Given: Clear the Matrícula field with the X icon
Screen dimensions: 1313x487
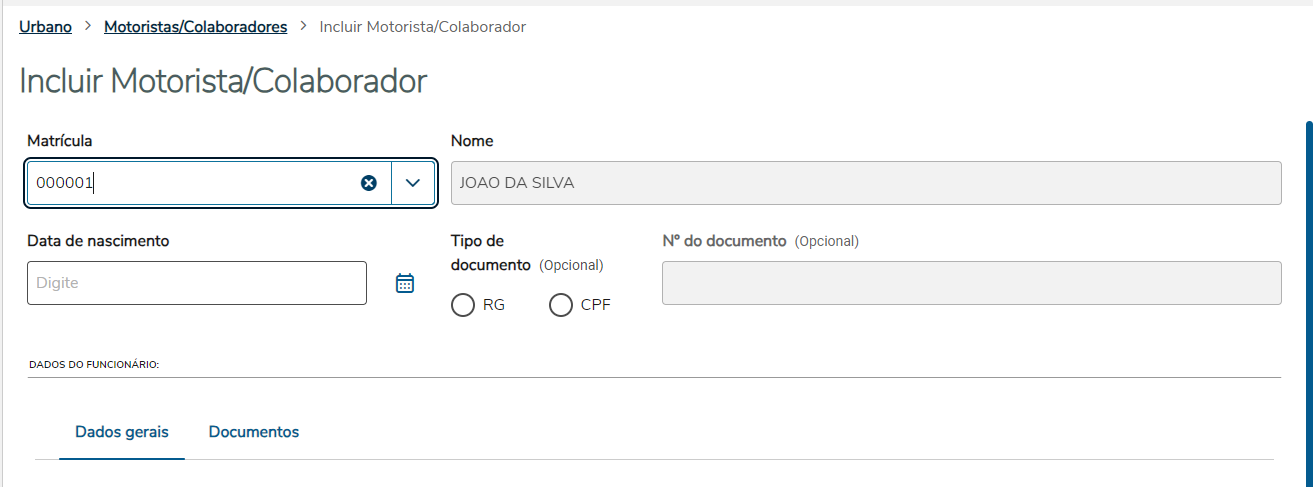Looking at the screenshot, I should click(x=369, y=183).
